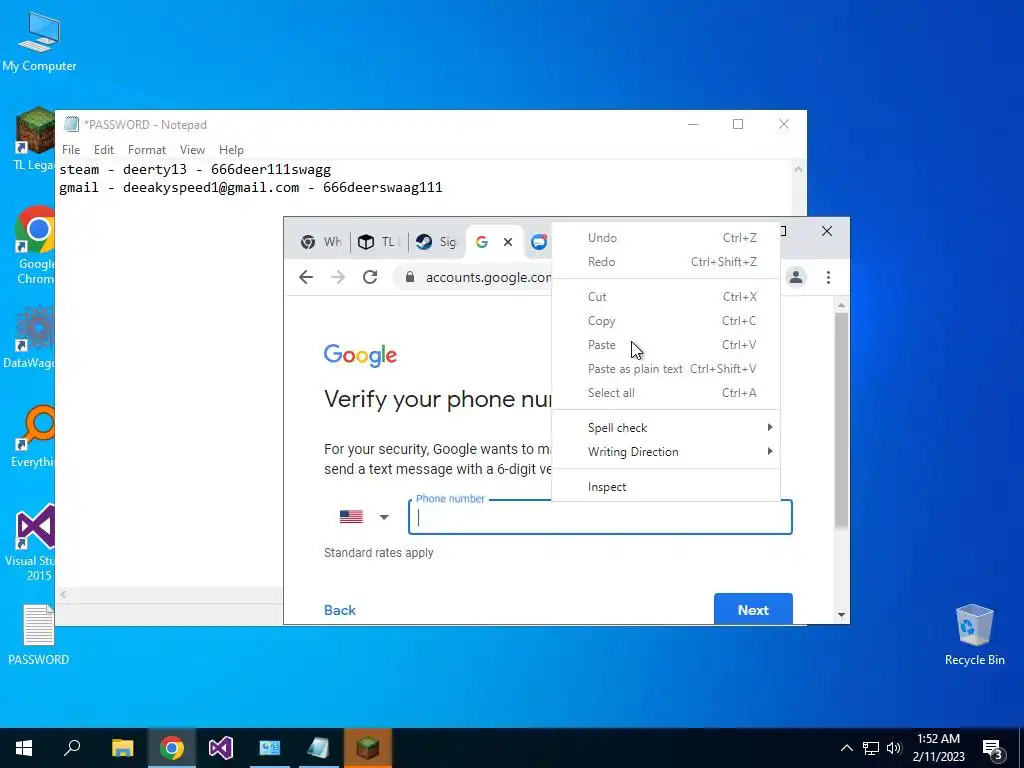
Task: Click the Next button
Action: (x=753, y=609)
